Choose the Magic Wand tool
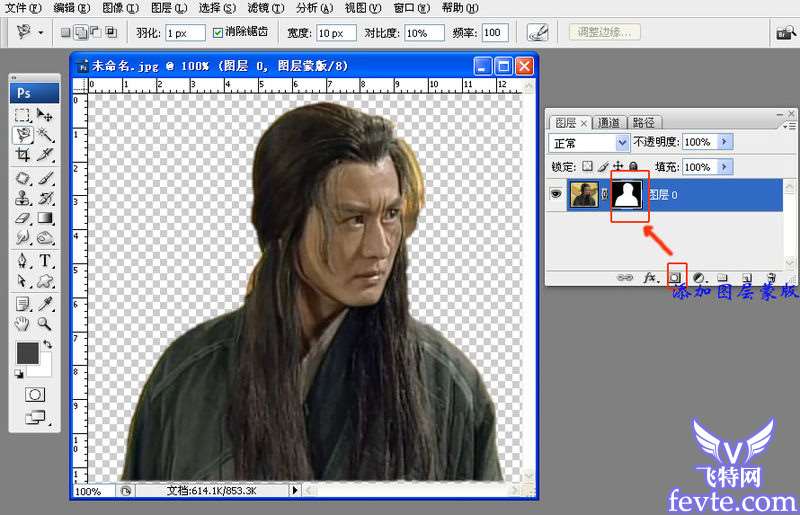 click(45, 134)
